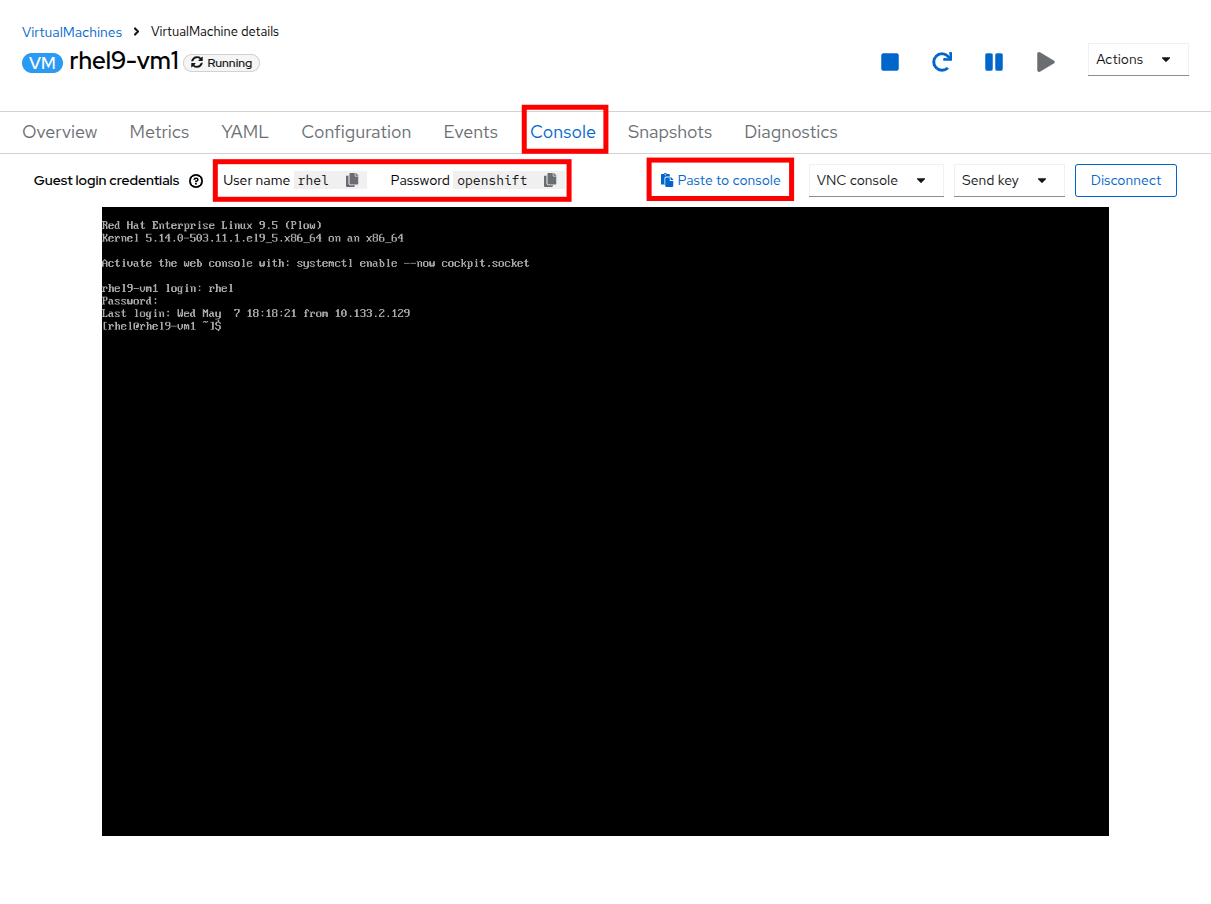Click the Running status badge
The height and width of the screenshot is (904, 1211).
point(221,63)
